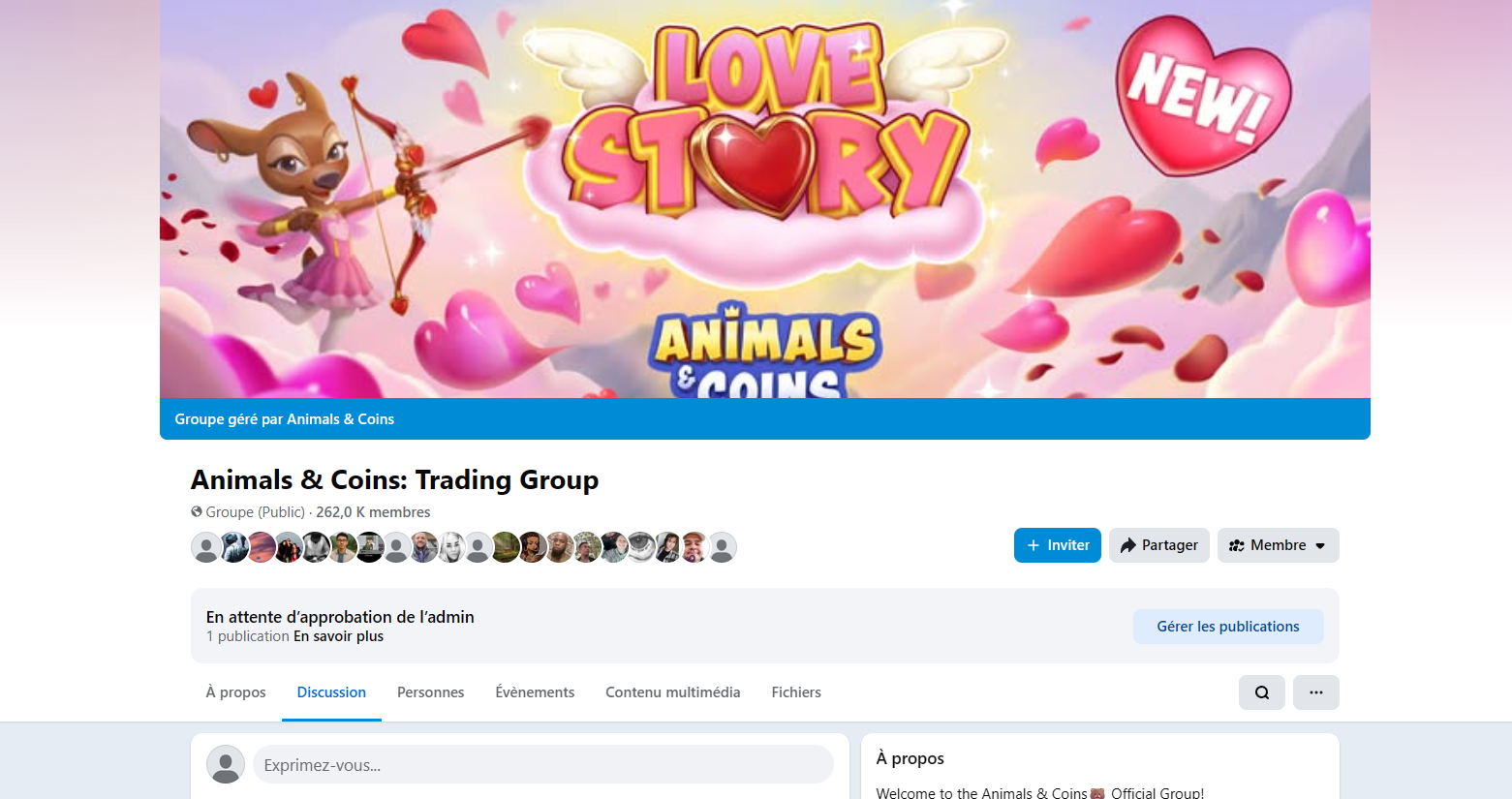This screenshot has height=799, width=1512.
Task: Open the Contenu multimédia tab
Action: point(672,692)
